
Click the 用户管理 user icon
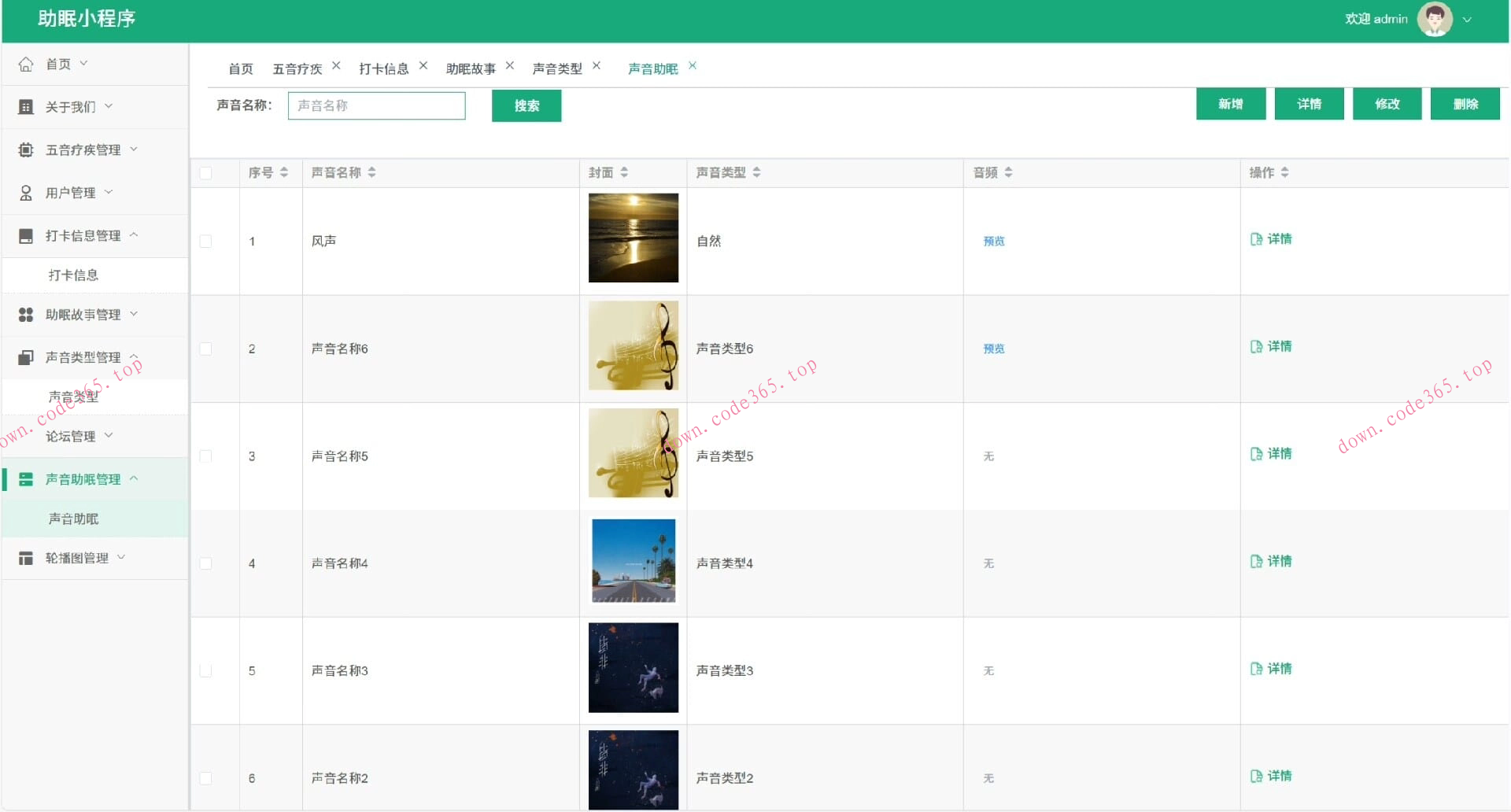pos(24,192)
